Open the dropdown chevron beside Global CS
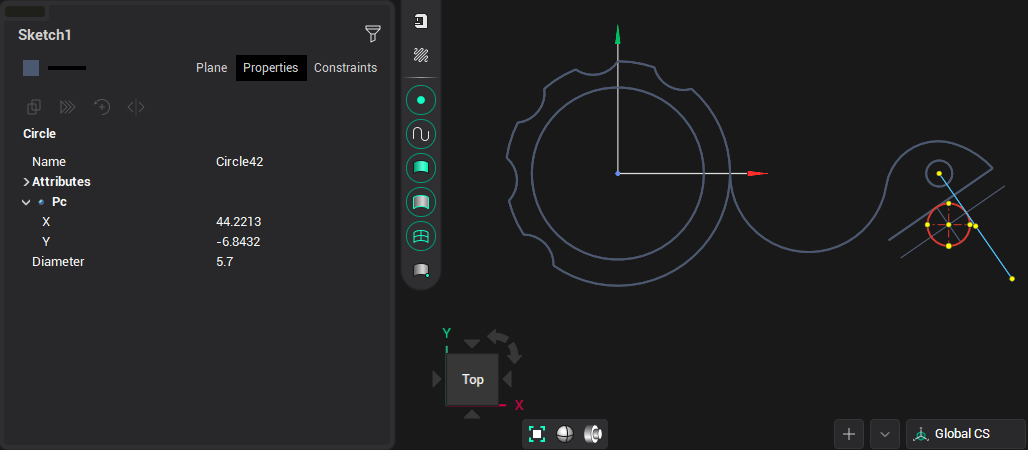This screenshot has width=1028, height=450. (x=884, y=434)
